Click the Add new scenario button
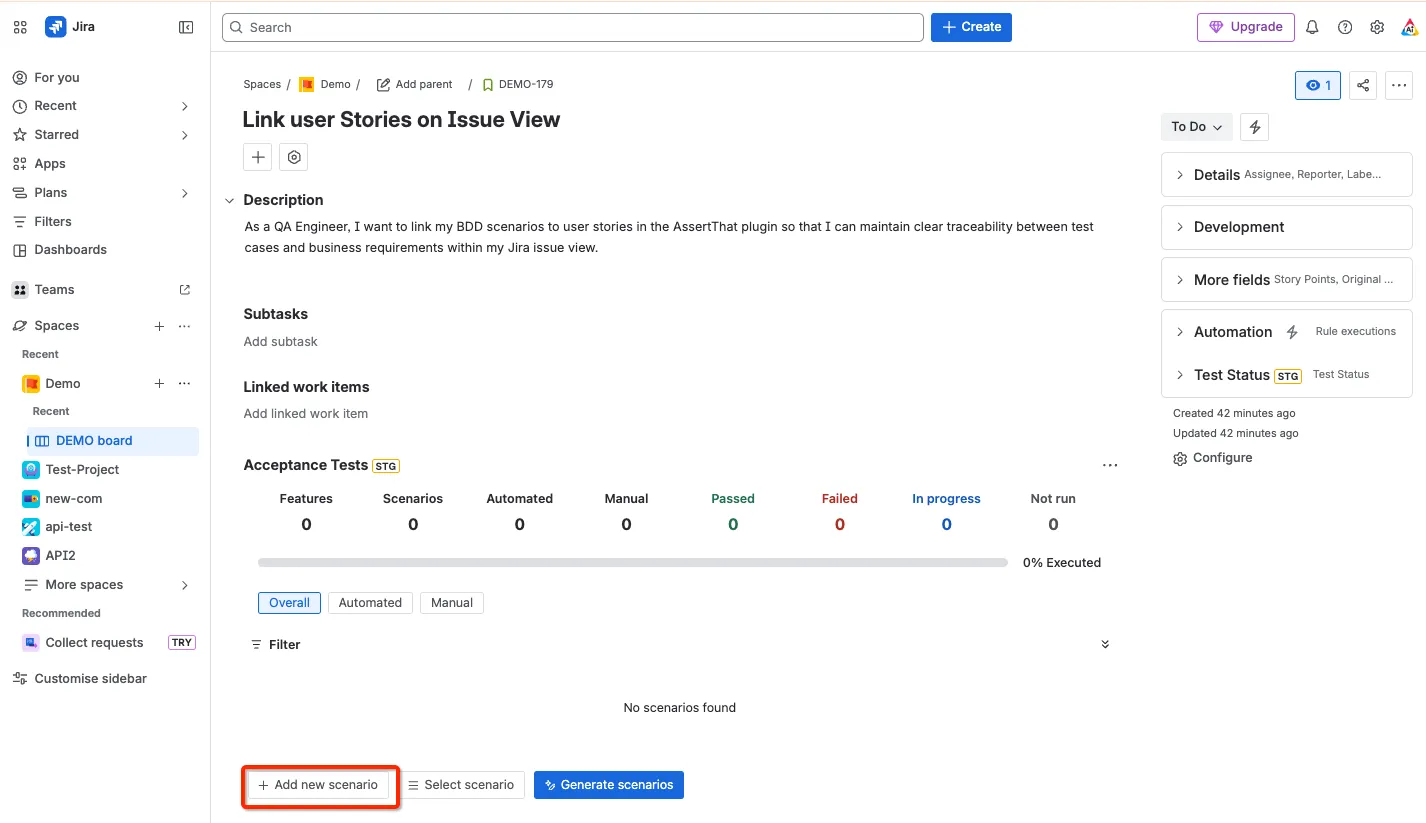Screen dimensions: 1426x823 [318, 785]
